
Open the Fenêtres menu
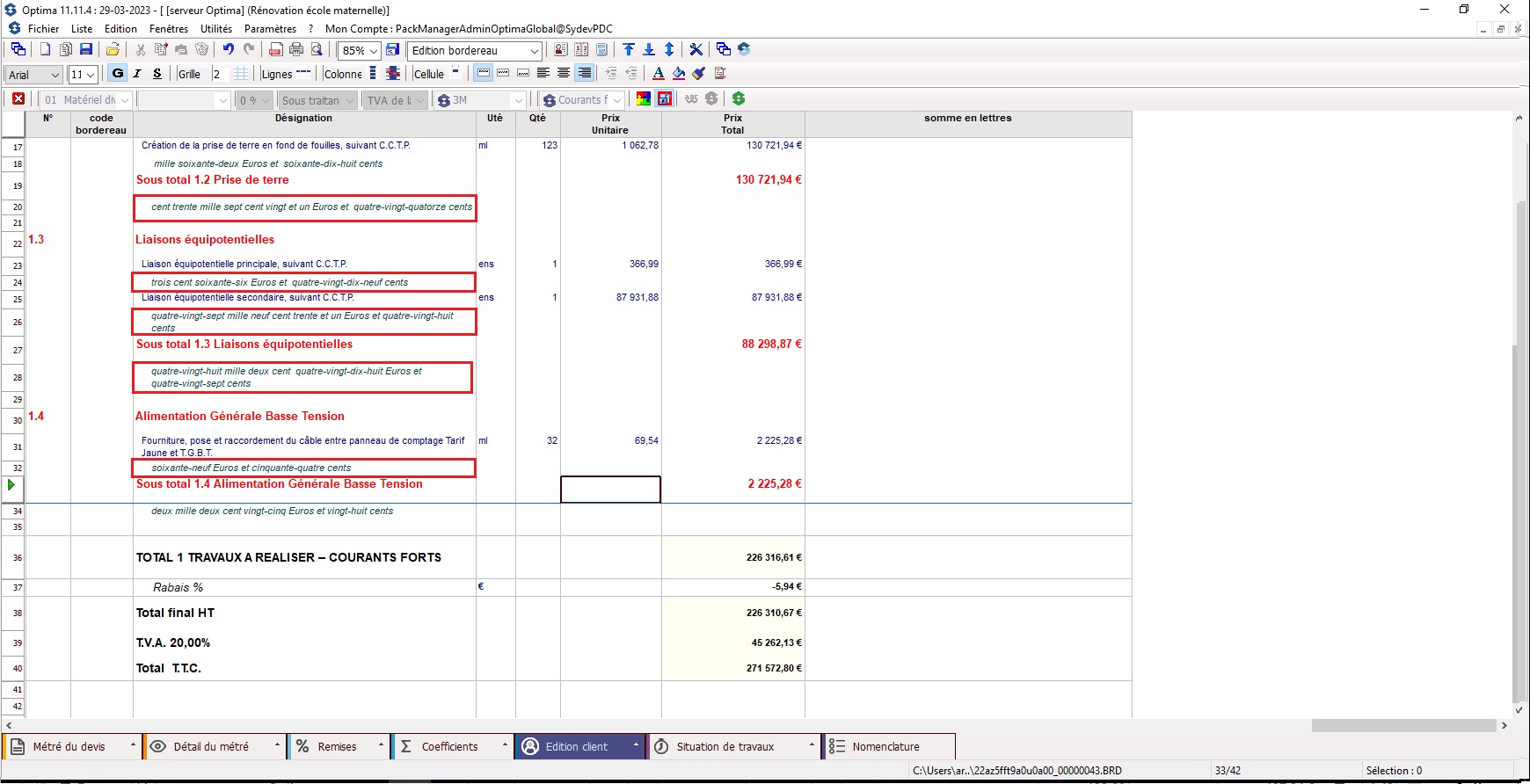[169, 29]
